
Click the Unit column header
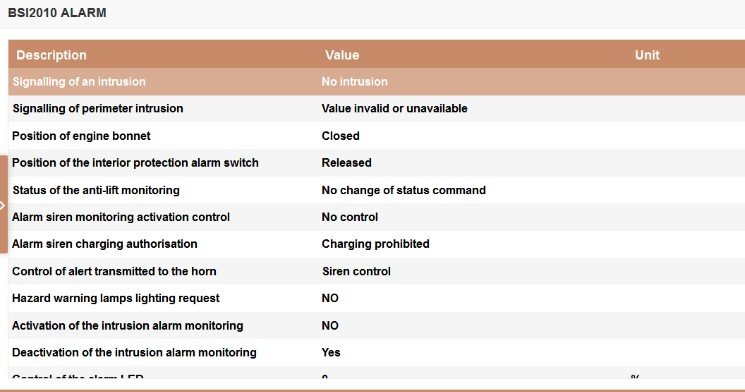click(647, 55)
